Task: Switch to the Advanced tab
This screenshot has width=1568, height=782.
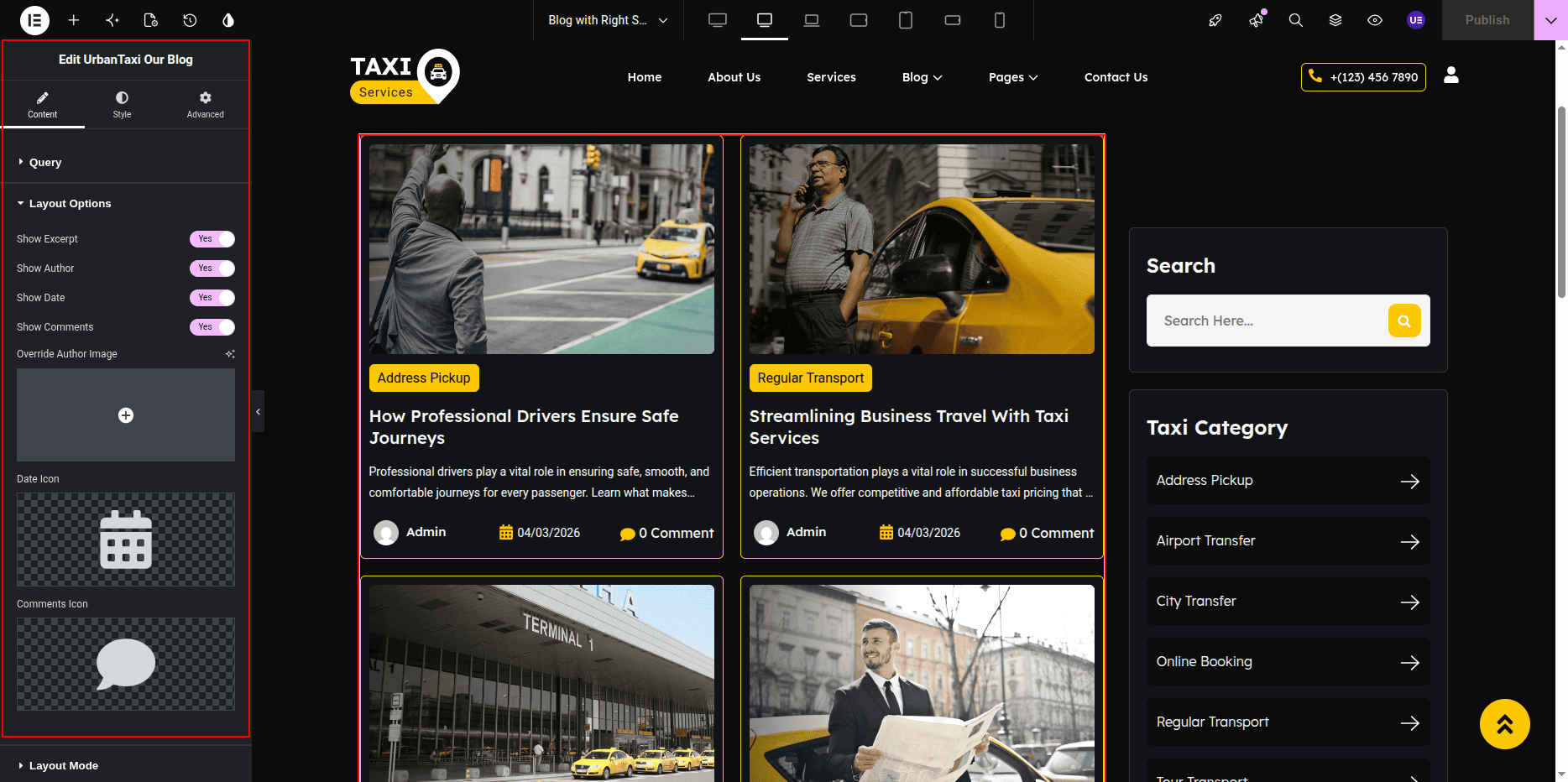Action: (206, 105)
